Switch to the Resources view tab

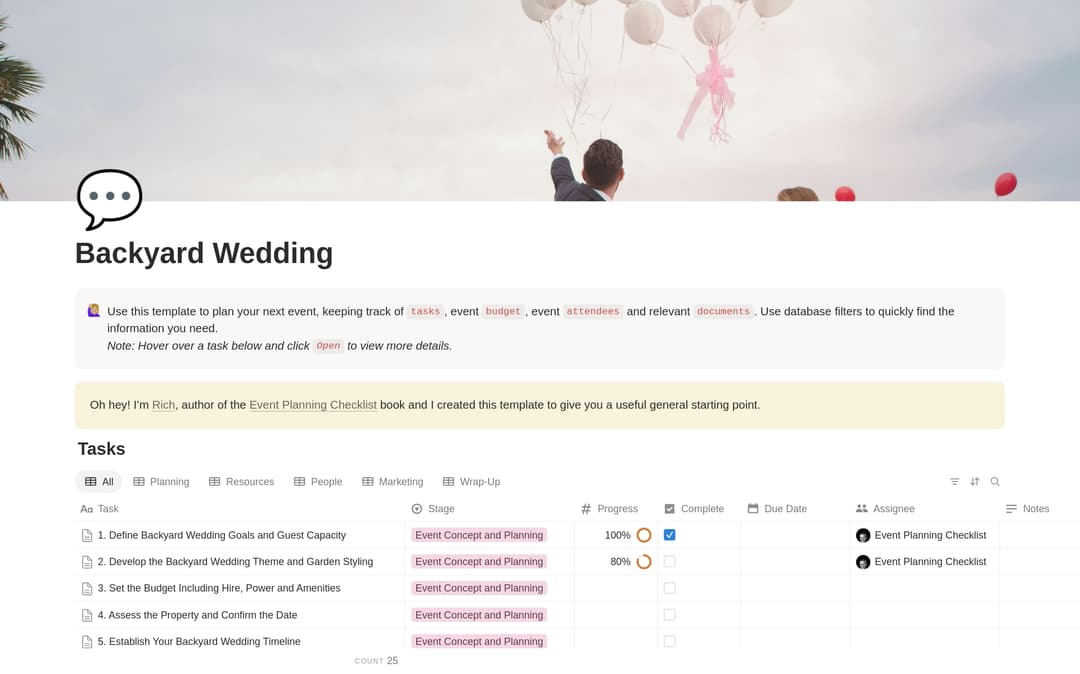241,482
